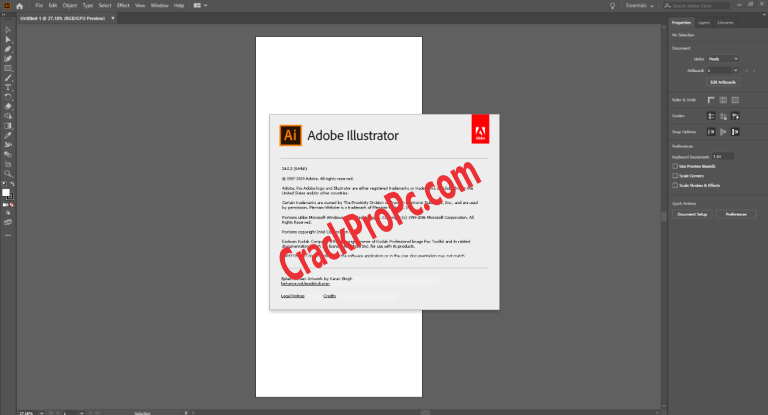Select the Paintbrush tool
This screenshot has width=768, height=415.
(x=8, y=78)
